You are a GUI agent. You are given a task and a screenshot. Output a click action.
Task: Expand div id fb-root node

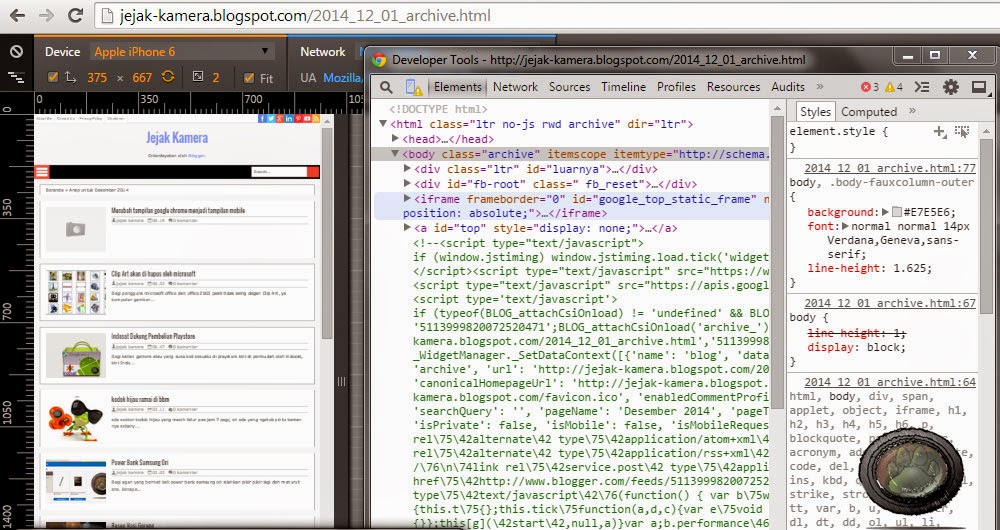coord(408,184)
